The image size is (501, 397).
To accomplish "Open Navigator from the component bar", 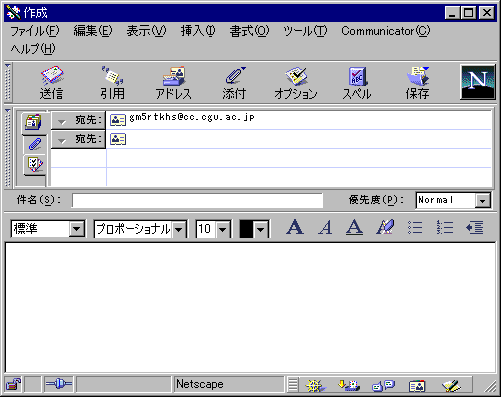I will 315,385.
